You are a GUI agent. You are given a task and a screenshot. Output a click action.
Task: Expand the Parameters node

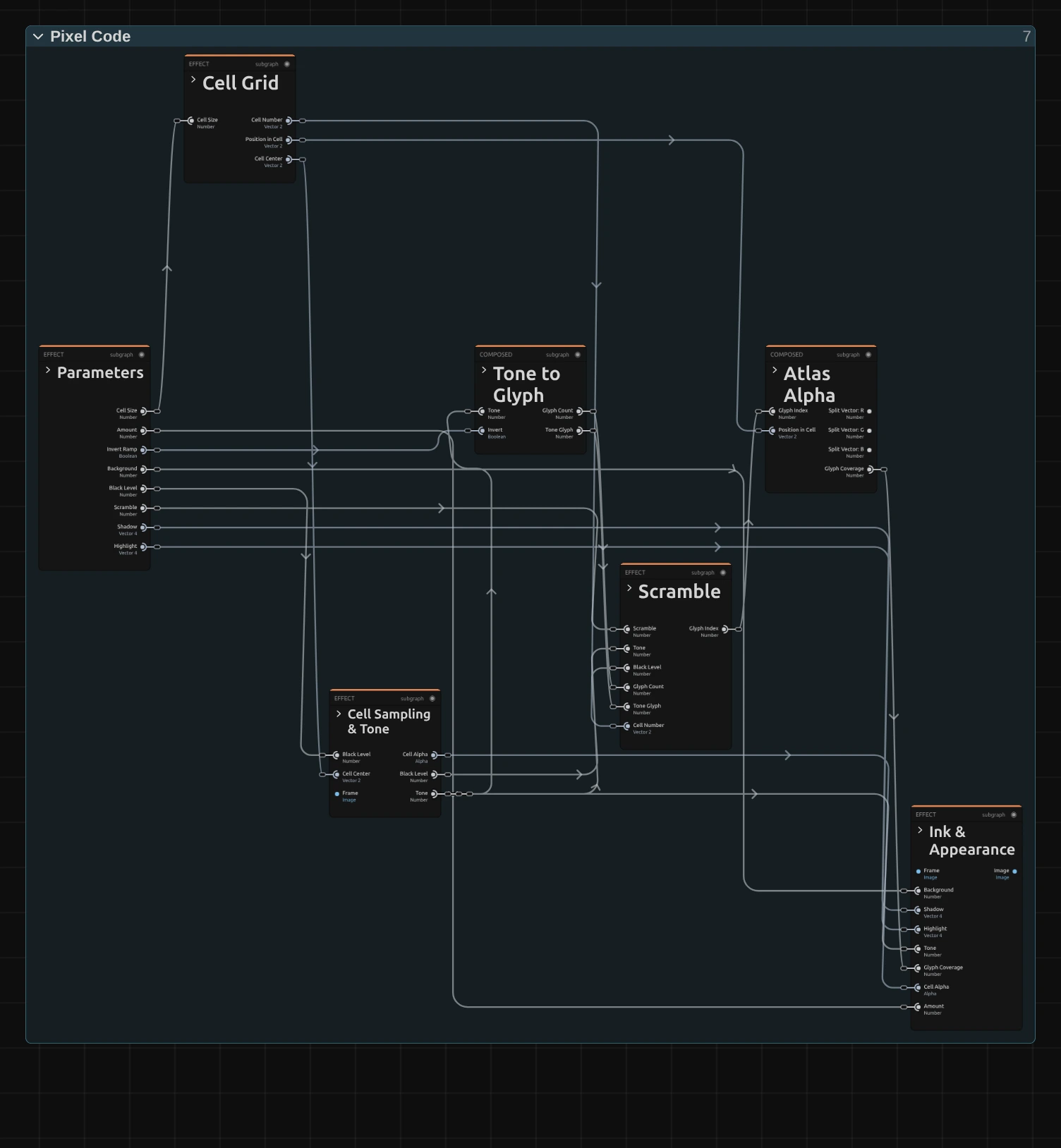(48, 370)
